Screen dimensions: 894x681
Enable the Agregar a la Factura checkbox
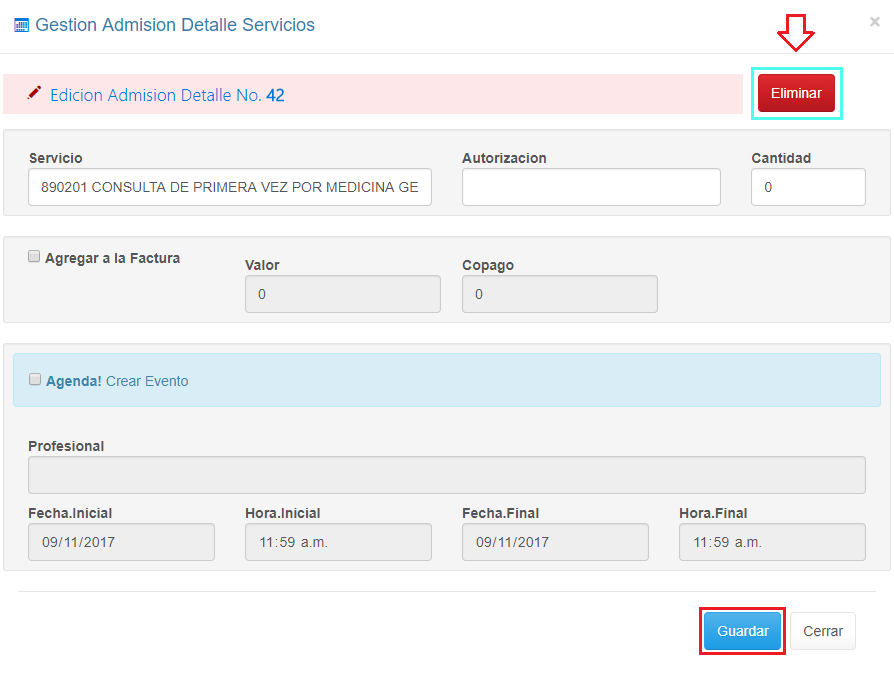[34, 257]
